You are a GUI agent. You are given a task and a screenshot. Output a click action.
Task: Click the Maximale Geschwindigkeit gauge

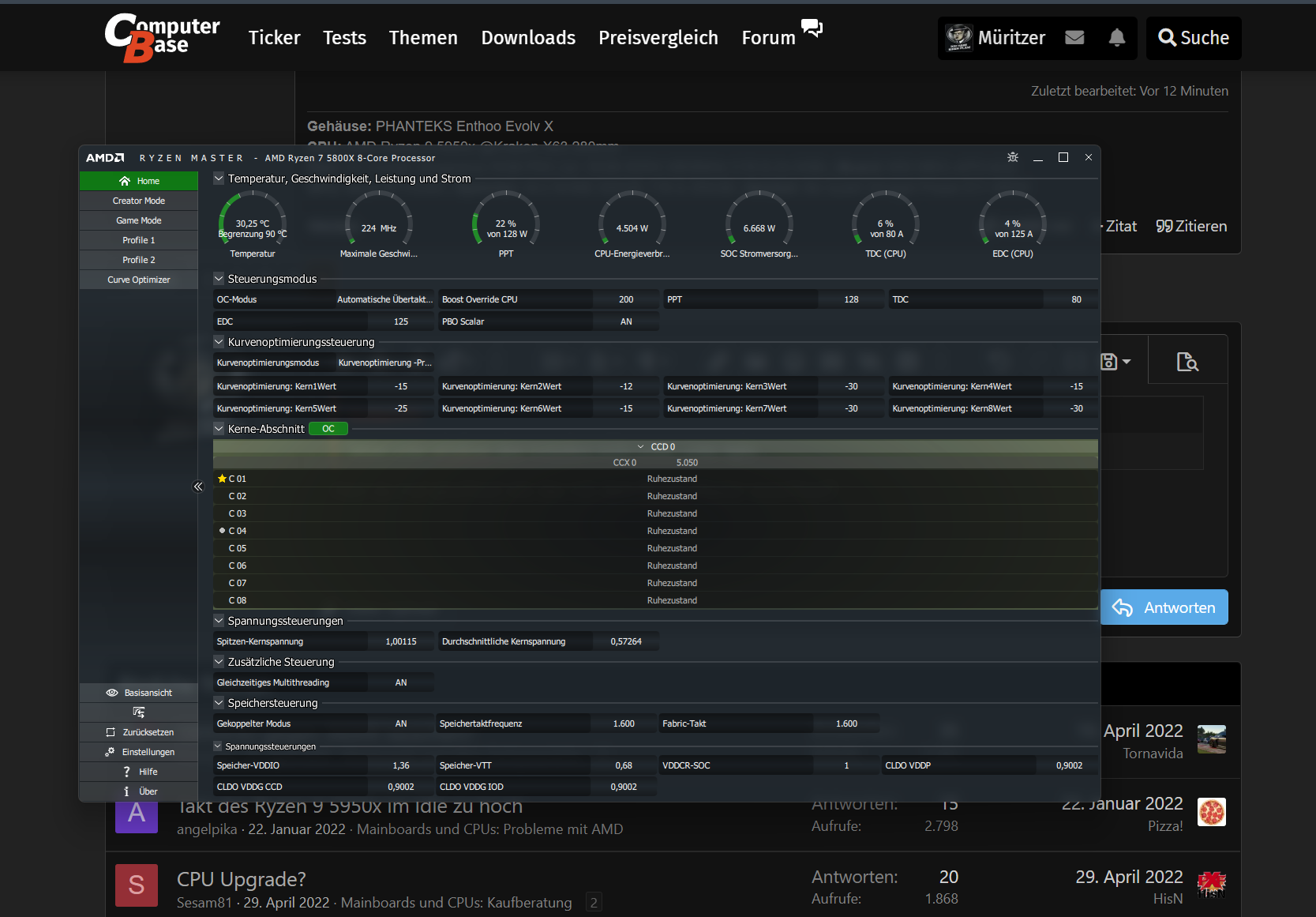379,224
